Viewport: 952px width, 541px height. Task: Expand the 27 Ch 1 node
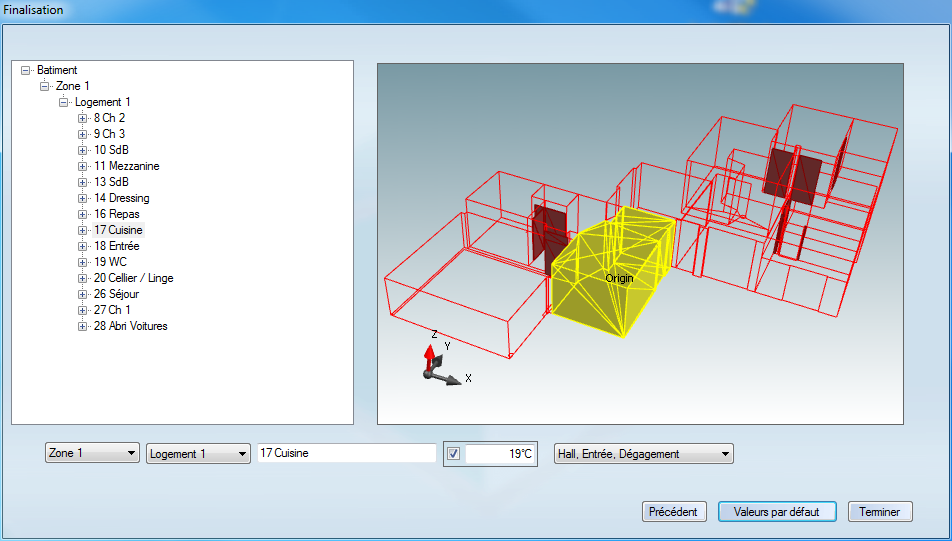click(x=83, y=310)
